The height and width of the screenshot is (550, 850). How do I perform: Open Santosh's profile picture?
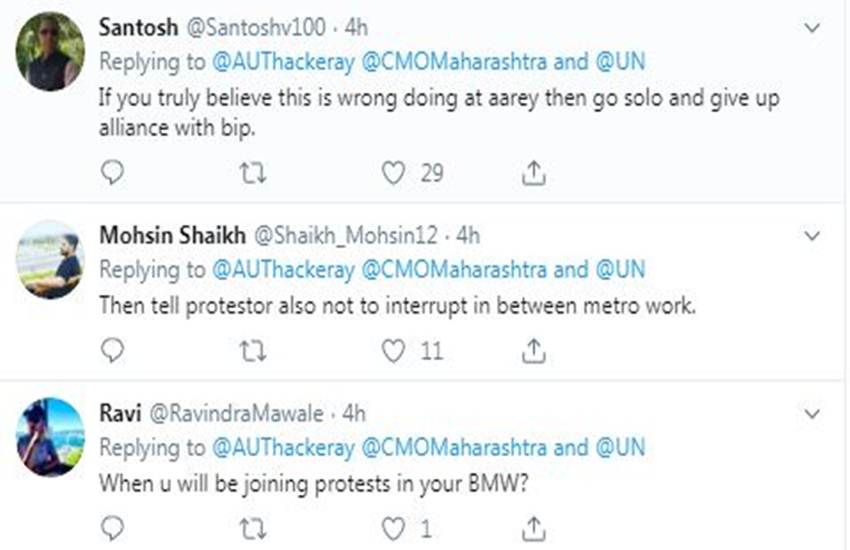50,52
